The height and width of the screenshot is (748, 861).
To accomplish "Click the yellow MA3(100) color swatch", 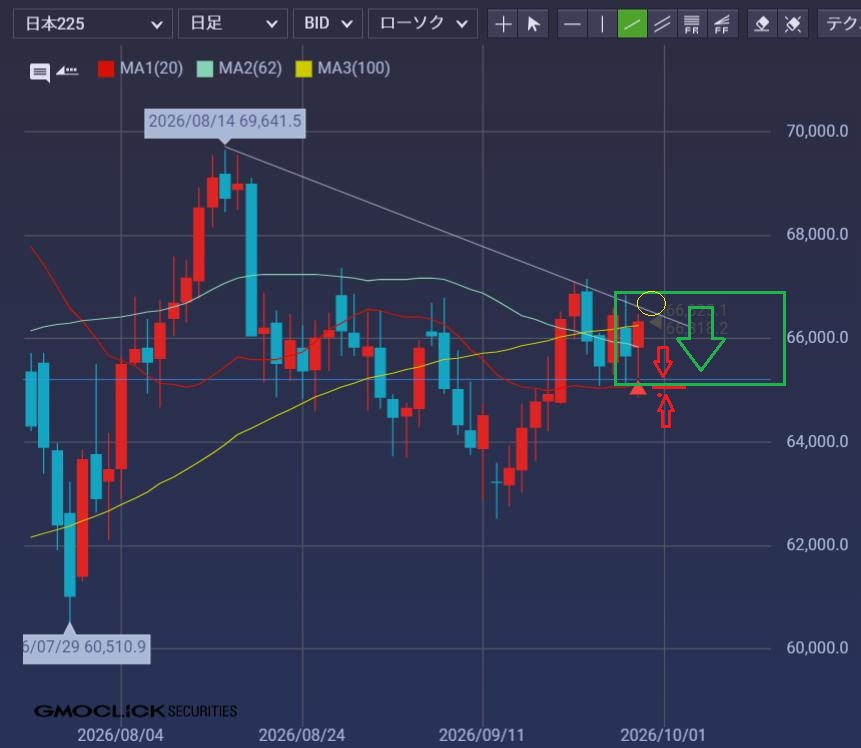I will [304, 69].
